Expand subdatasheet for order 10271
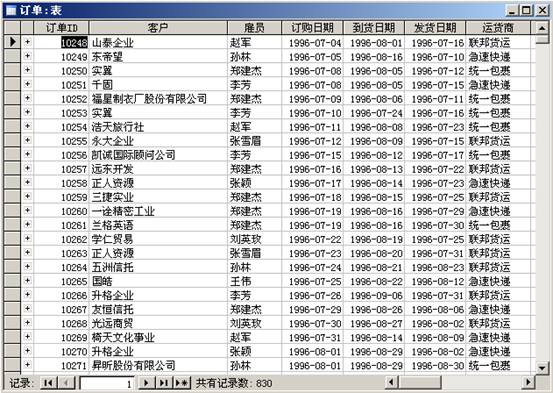This screenshot has height=393, width=553. coord(28,365)
